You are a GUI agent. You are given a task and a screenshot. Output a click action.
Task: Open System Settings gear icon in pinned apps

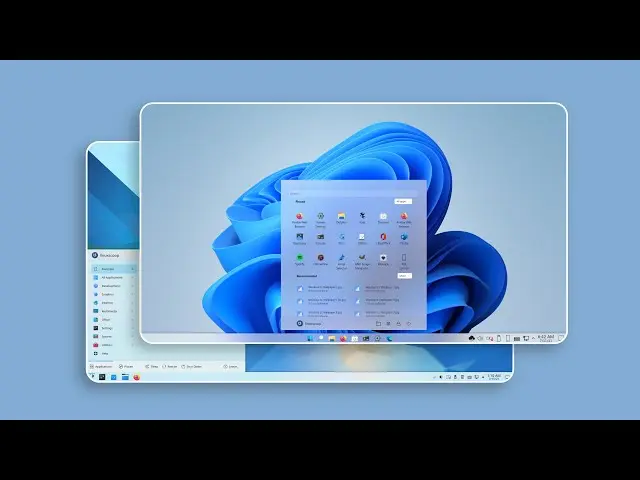(x=320, y=216)
